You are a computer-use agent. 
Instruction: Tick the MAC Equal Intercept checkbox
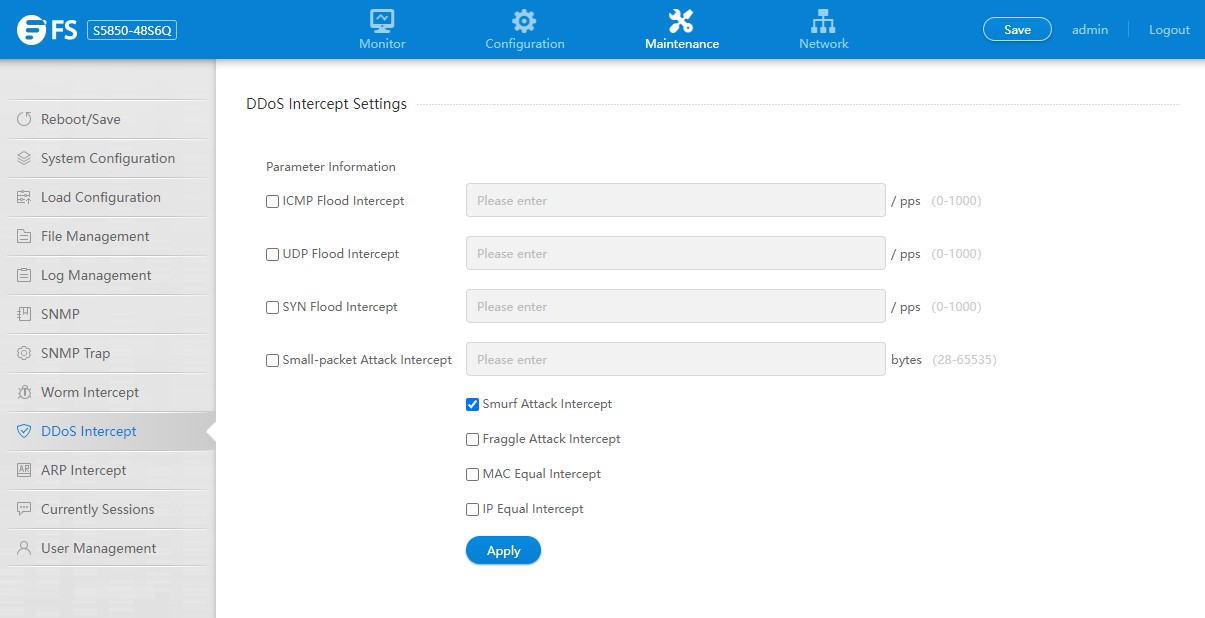(x=473, y=474)
